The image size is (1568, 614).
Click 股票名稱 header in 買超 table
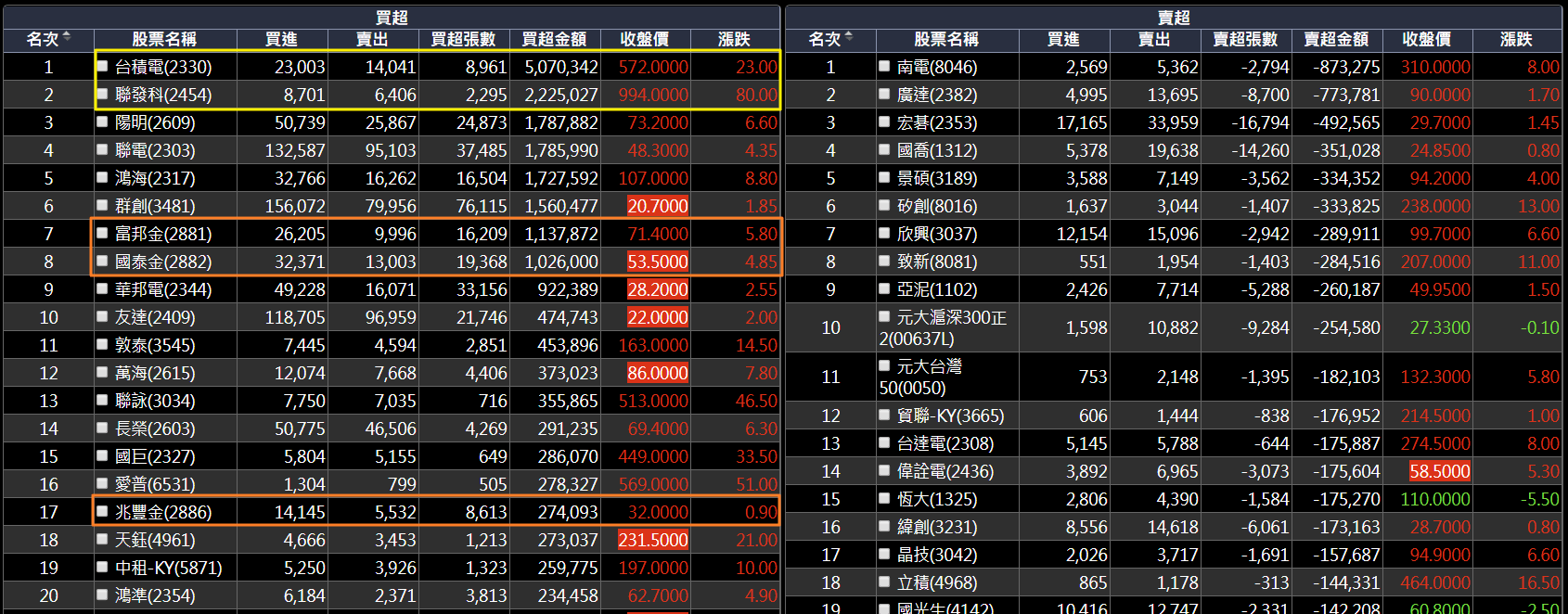click(x=164, y=39)
